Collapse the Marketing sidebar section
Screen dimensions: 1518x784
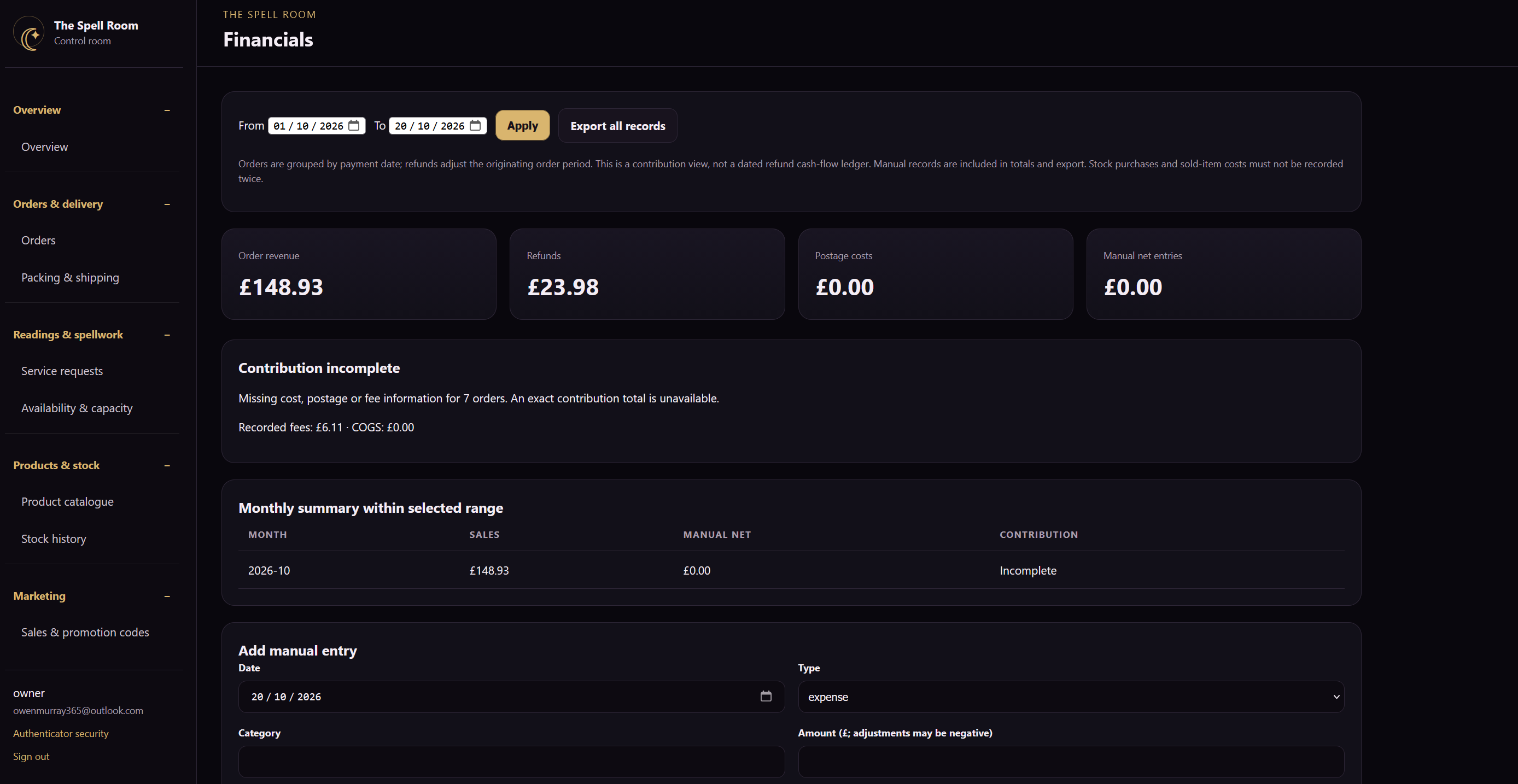pos(167,596)
